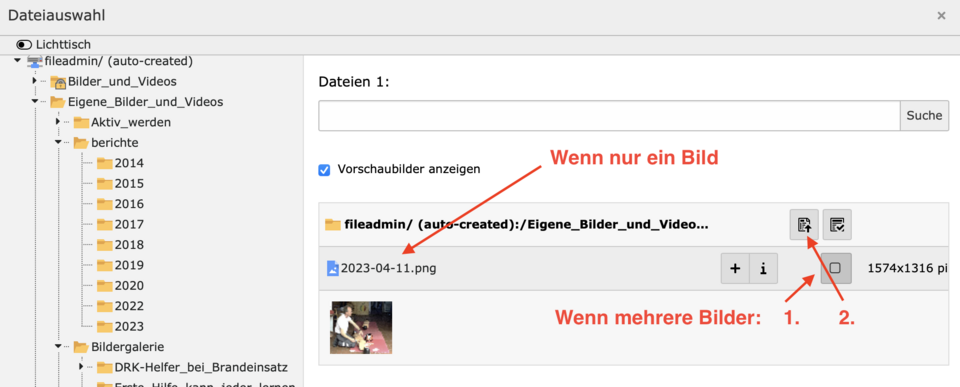960x387 pixels.
Task: Click the import selection icon button
Action: click(804, 225)
